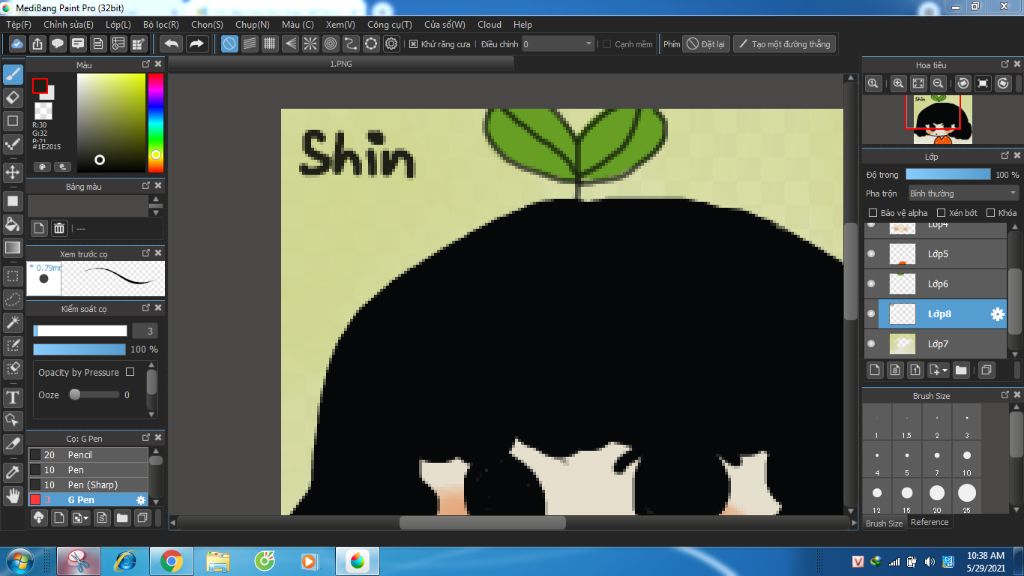Check the Khóa layer option
Image resolution: width=1024 pixels, height=576 pixels.
tap(991, 213)
